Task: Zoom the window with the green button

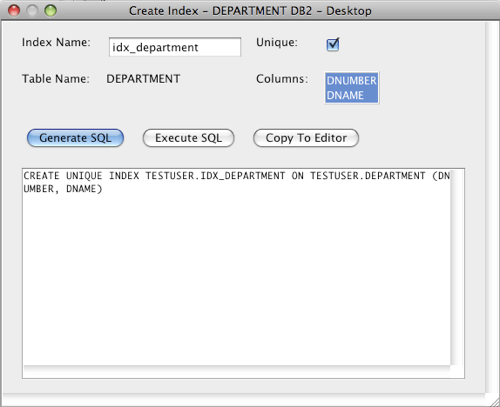Action: 51,11
